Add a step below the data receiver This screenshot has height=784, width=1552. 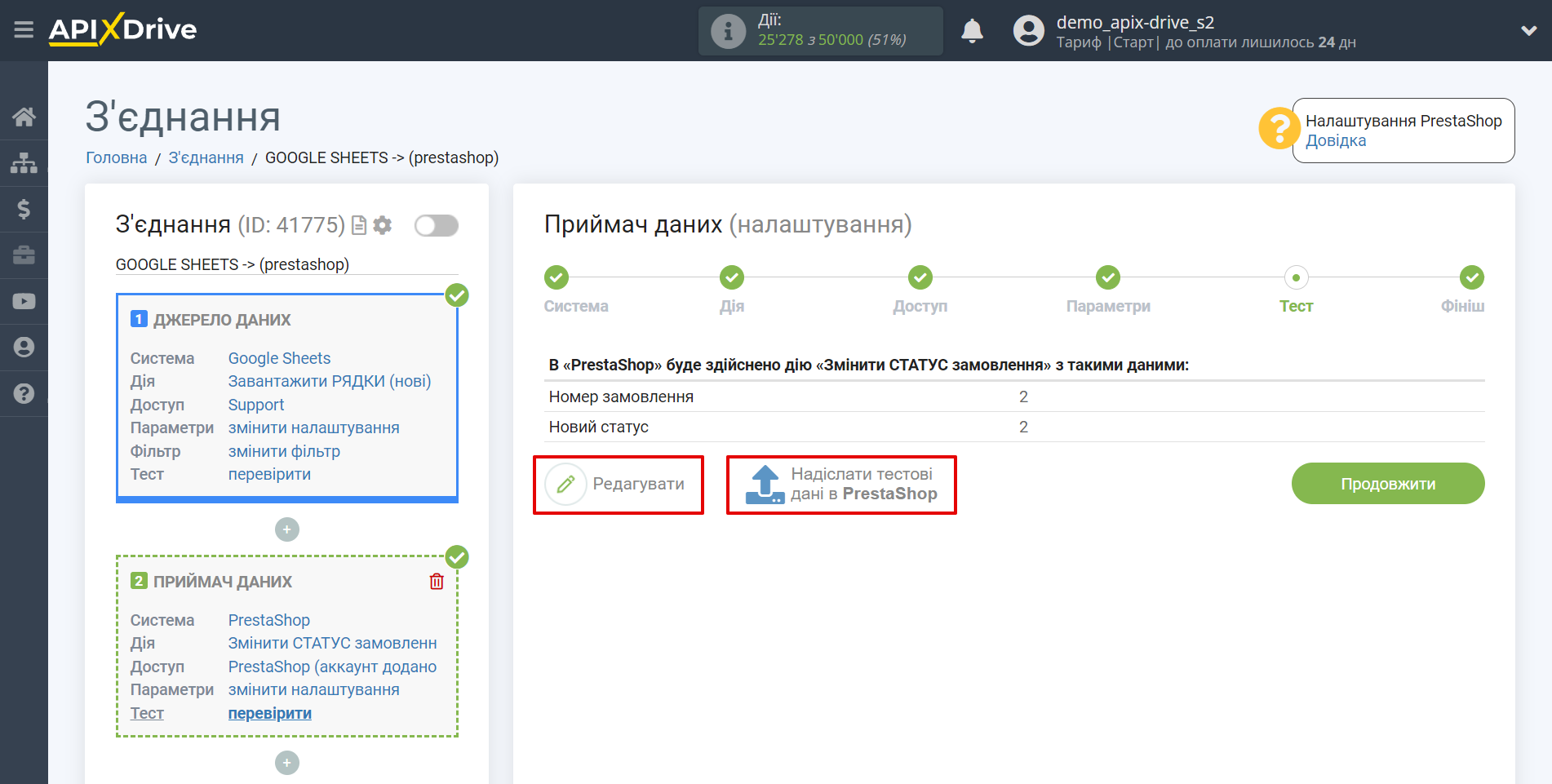pos(287,763)
